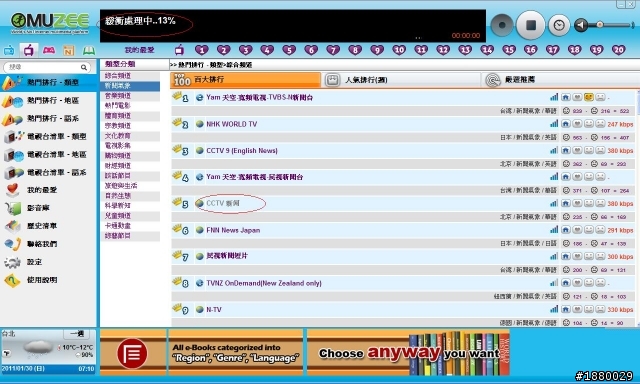Click signal bars icon in N-TV row
Image resolution: width=640 pixels, height=384 pixels.
554,309
